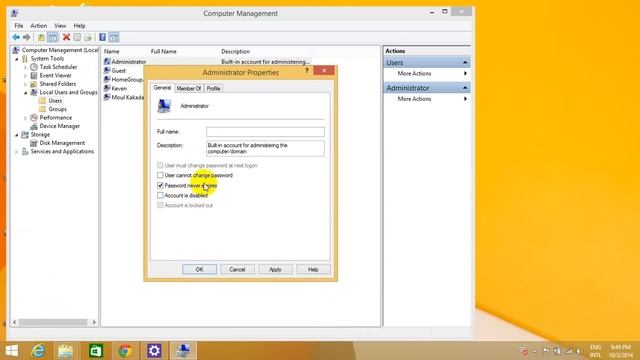Click the Performance icon in tree
The height and width of the screenshot is (360, 640).
click(x=34, y=118)
